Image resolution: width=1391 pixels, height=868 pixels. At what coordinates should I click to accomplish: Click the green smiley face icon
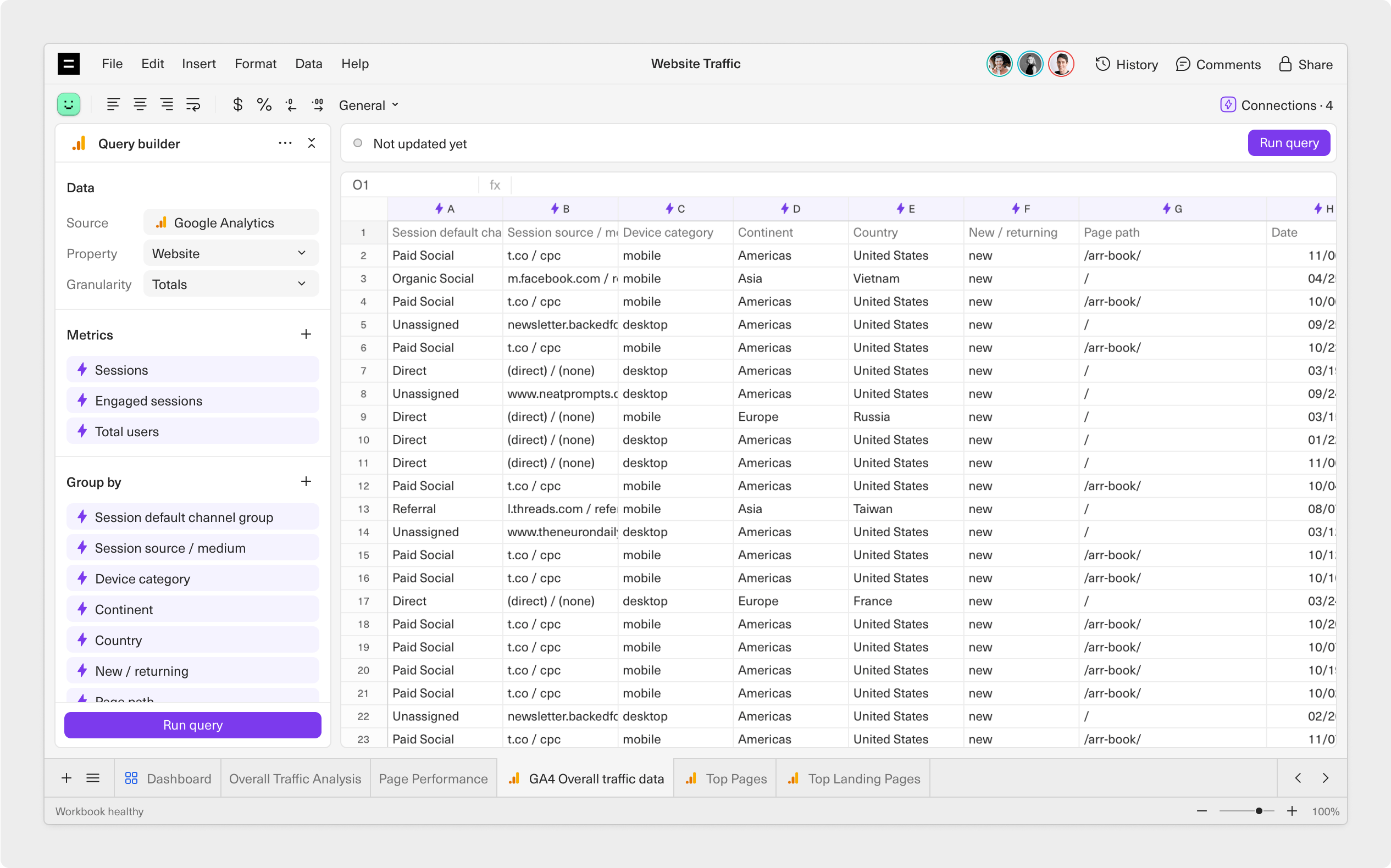click(x=69, y=104)
